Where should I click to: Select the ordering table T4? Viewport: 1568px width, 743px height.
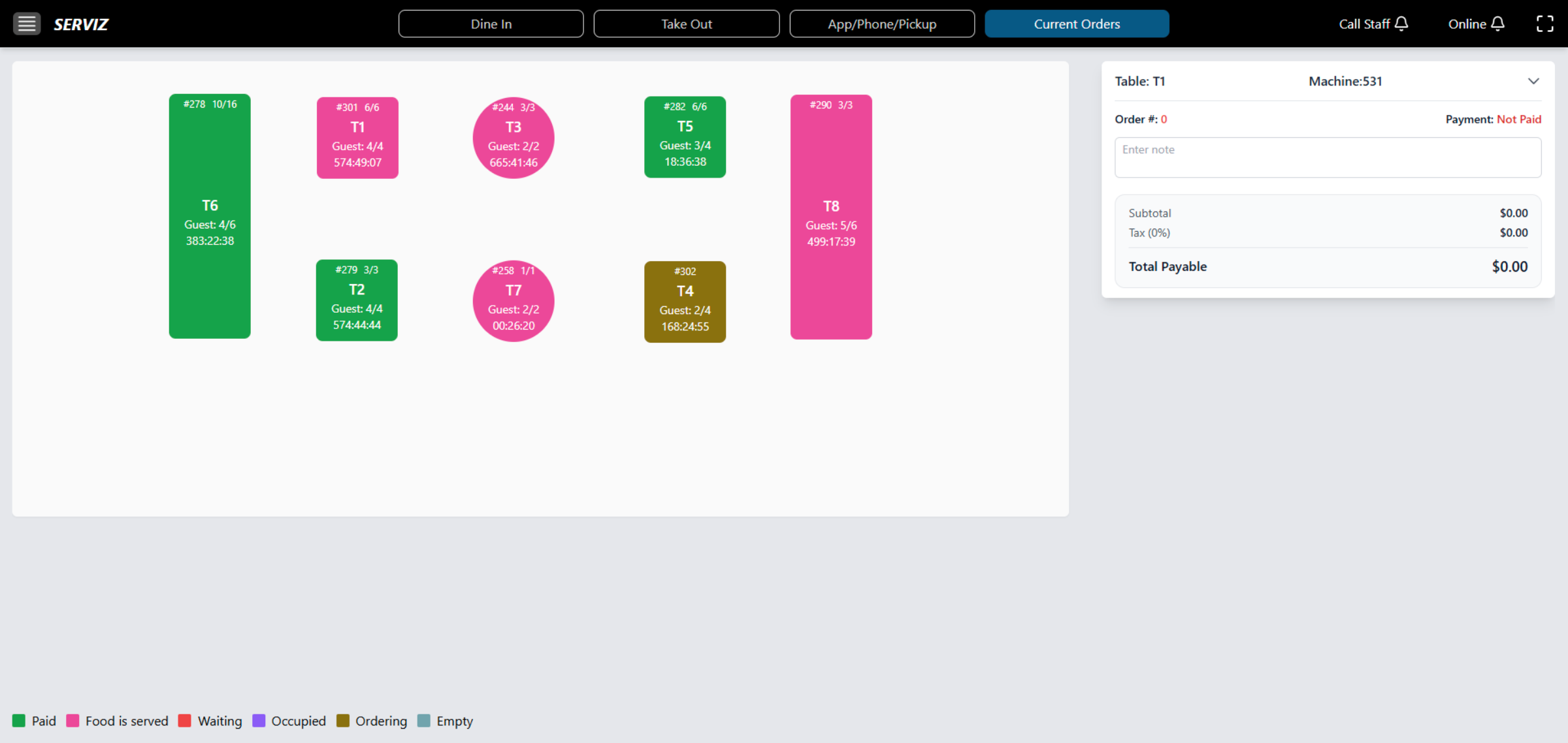pos(685,301)
